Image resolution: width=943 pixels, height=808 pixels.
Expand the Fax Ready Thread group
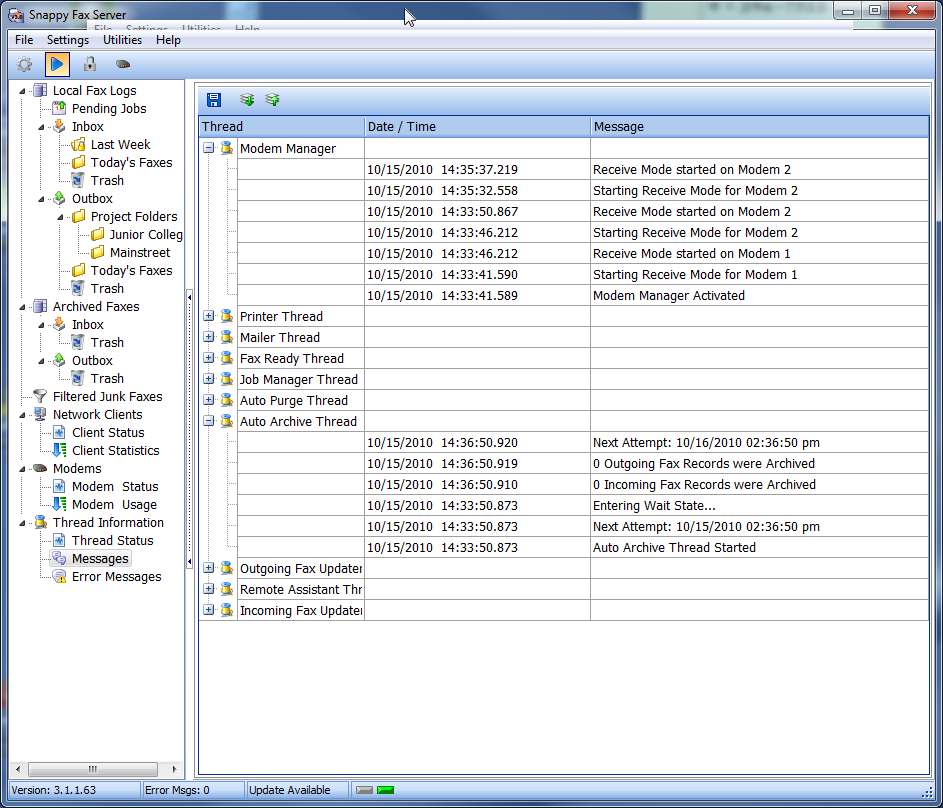pos(208,358)
